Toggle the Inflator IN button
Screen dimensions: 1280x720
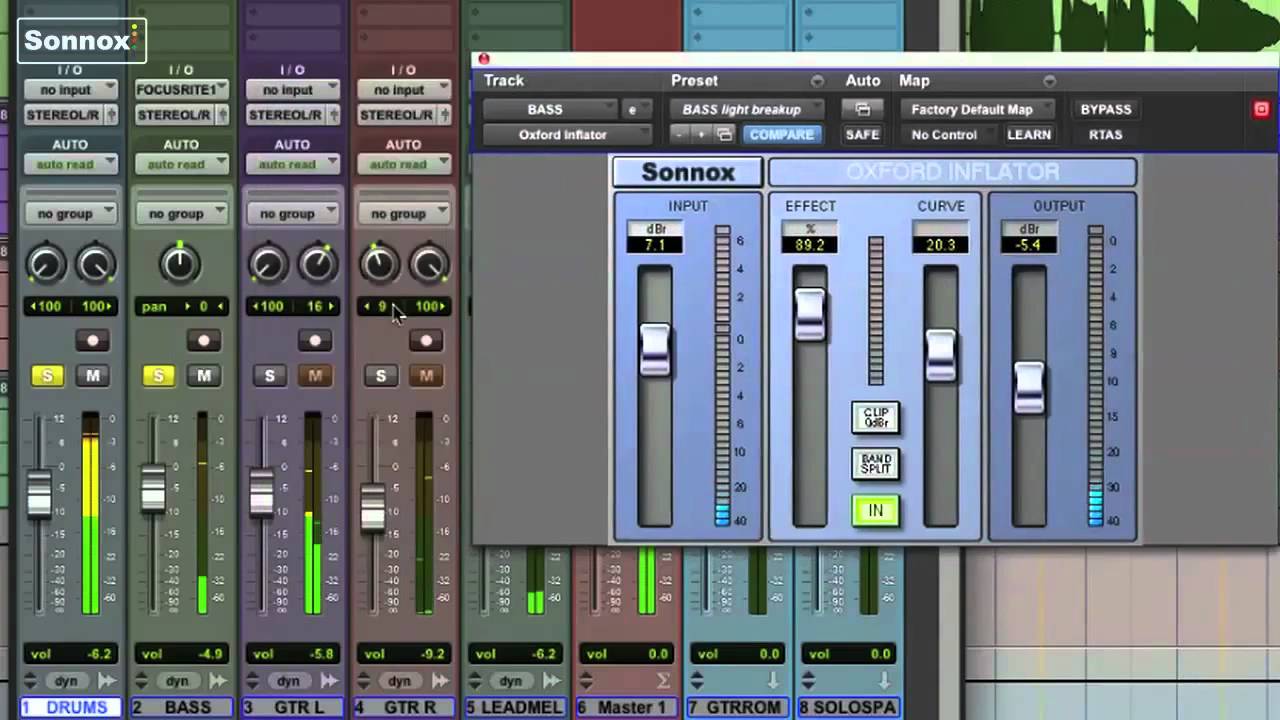click(x=875, y=511)
